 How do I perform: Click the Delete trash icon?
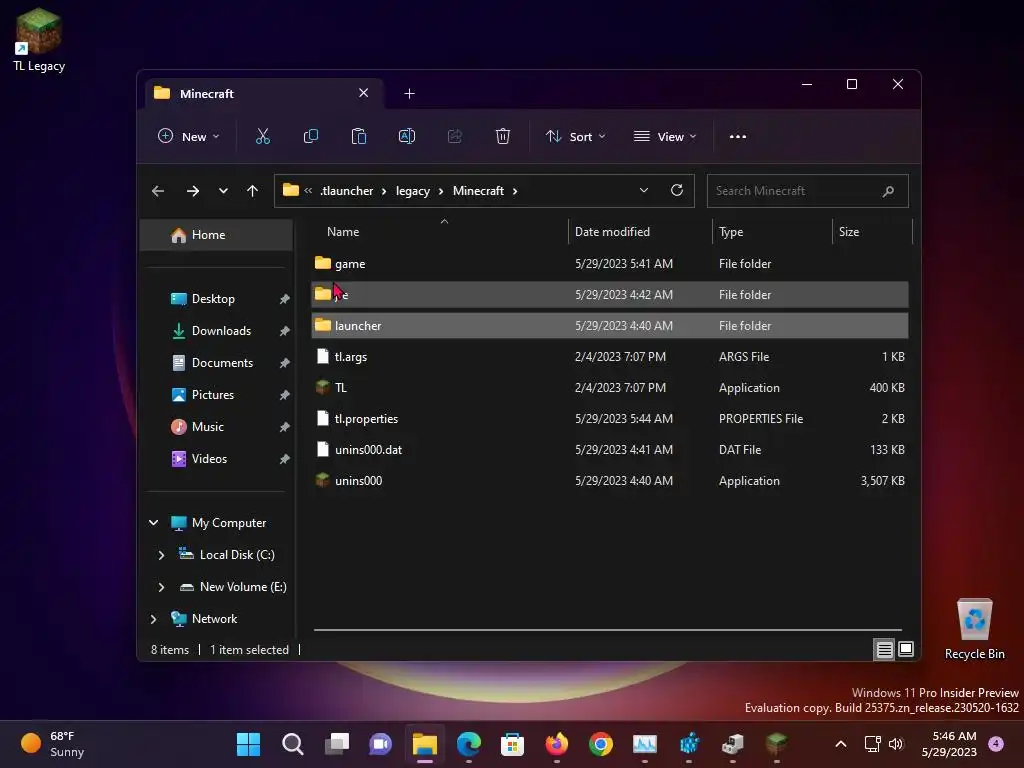point(503,136)
